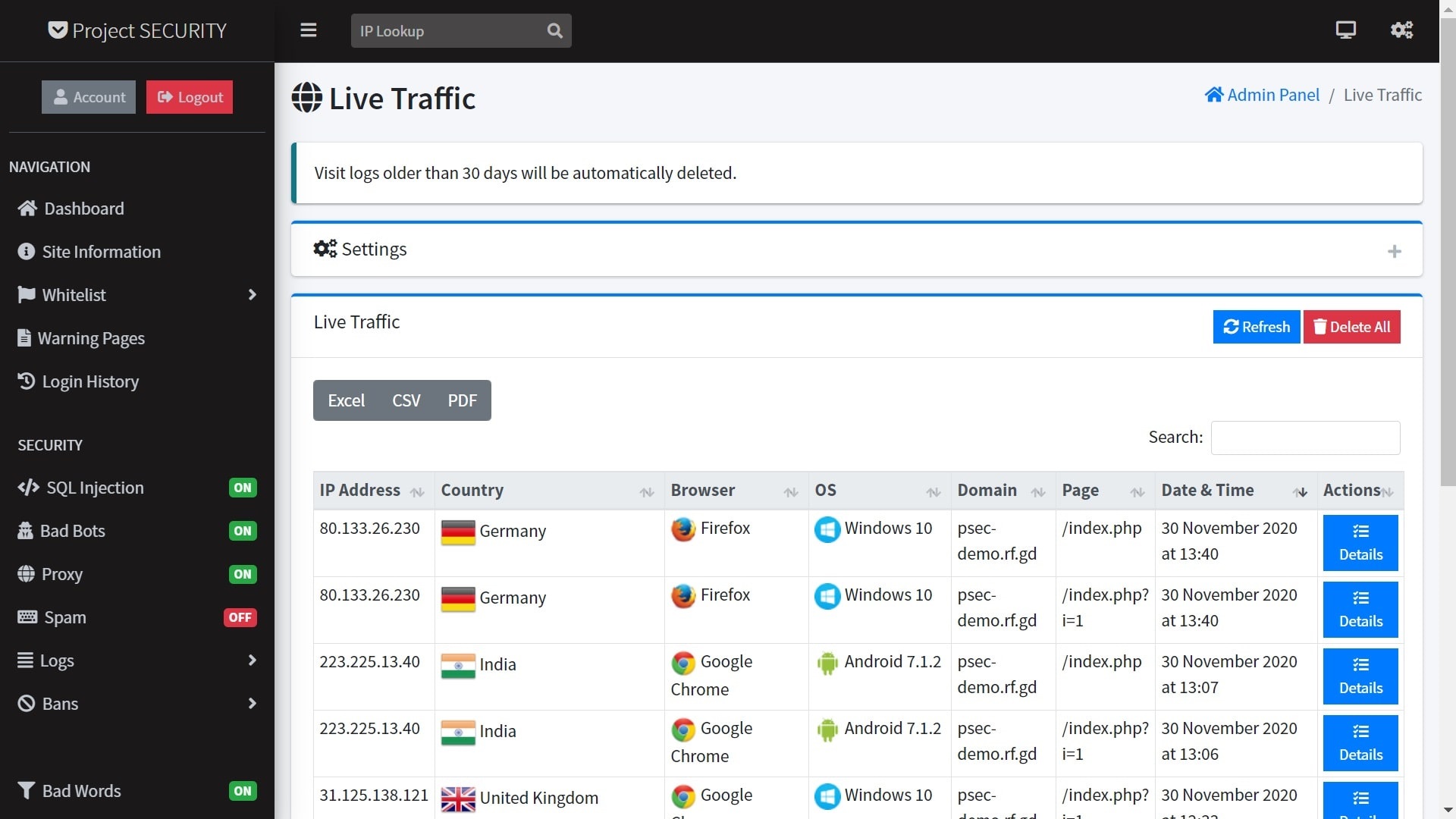Image resolution: width=1456 pixels, height=819 pixels.
Task: Open Login History in the sidebar
Action: tap(90, 381)
